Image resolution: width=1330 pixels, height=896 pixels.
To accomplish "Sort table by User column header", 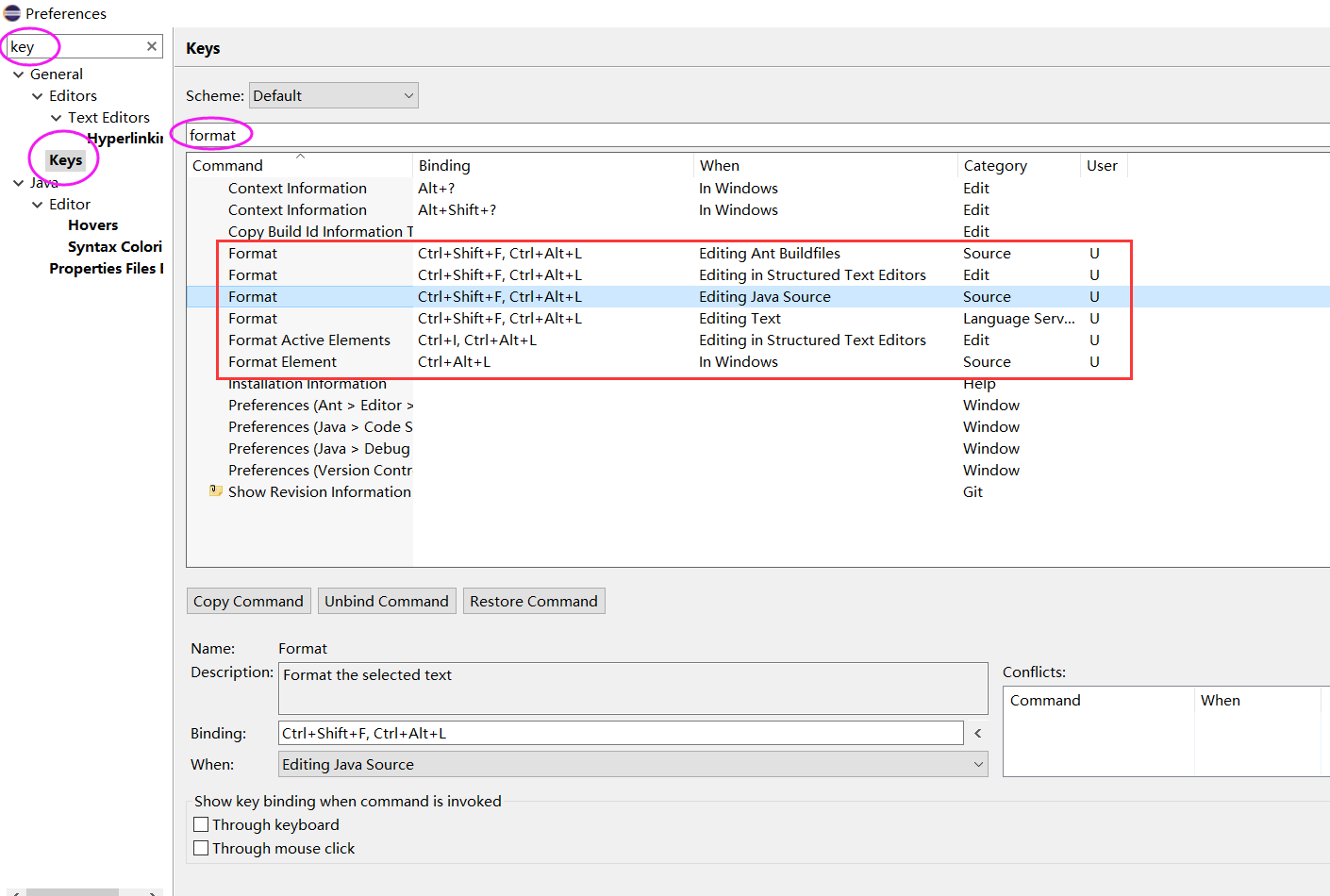I will [x=1104, y=165].
